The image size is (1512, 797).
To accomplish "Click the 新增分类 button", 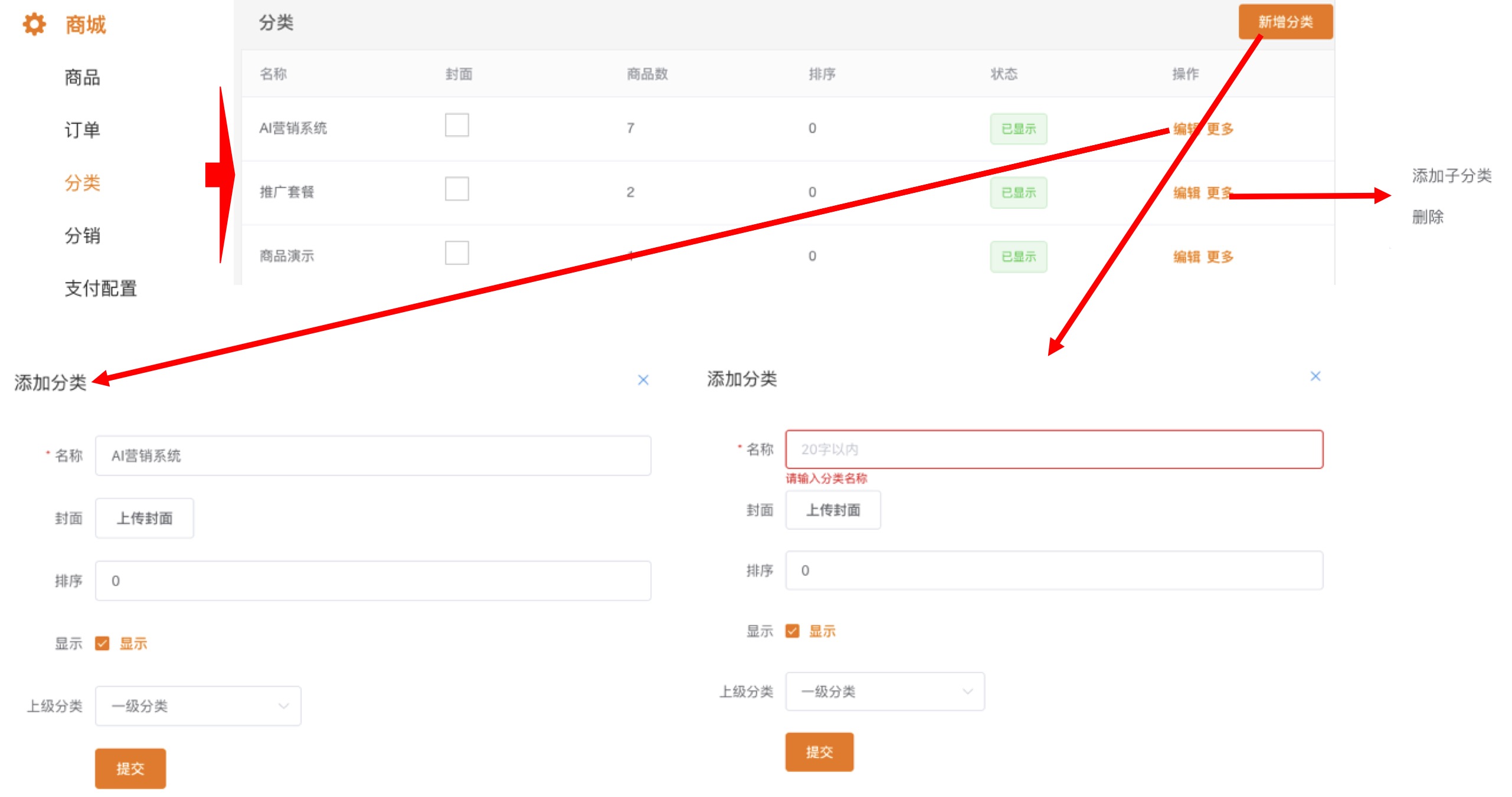I will [x=1285, y=22].
